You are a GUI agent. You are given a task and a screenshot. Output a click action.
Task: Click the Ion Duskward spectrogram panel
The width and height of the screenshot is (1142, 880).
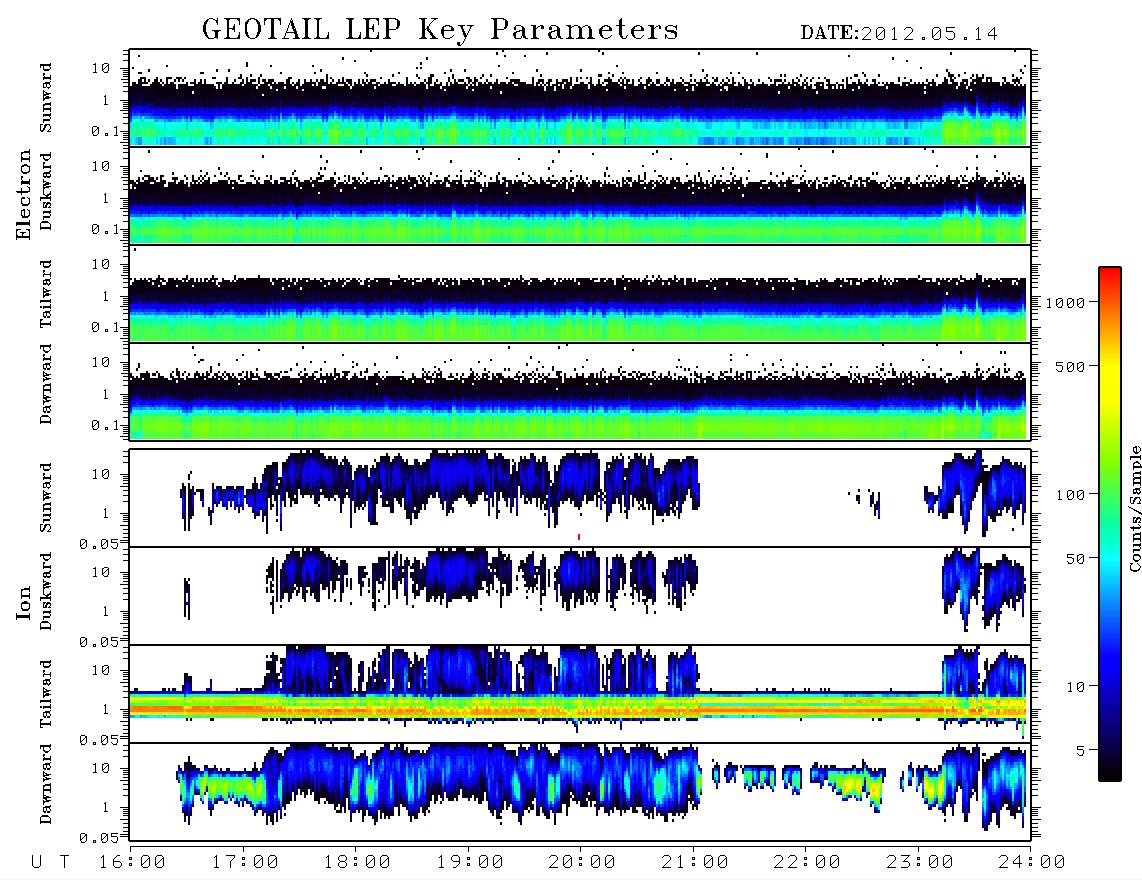pyautogui.click(x=580, y=596)
